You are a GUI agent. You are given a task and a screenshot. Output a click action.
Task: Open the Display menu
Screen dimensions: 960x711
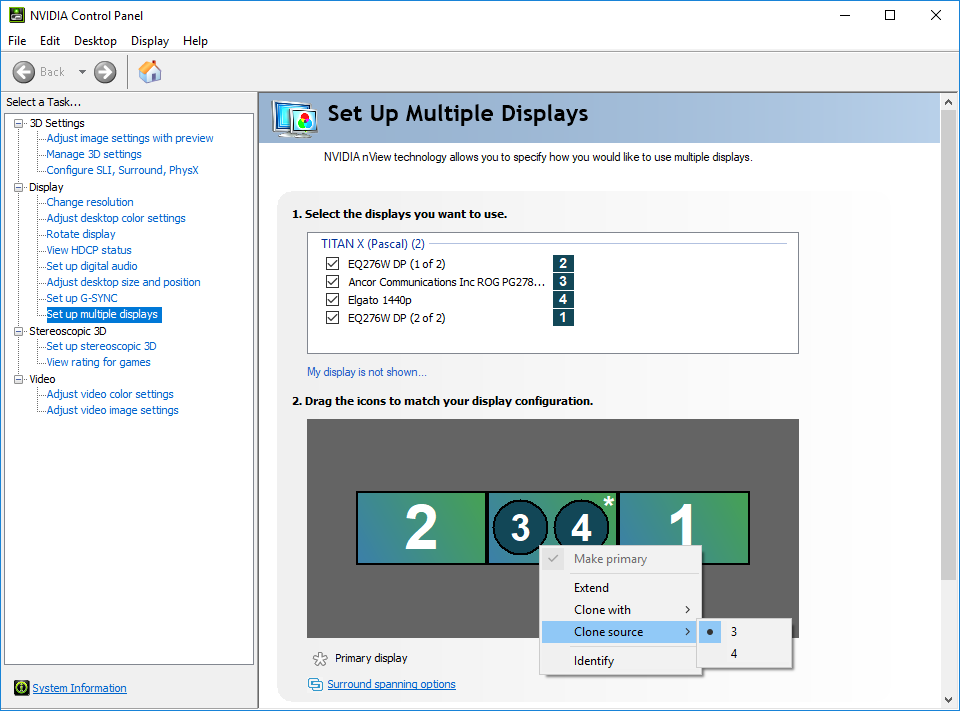click(x=150, y=41)
